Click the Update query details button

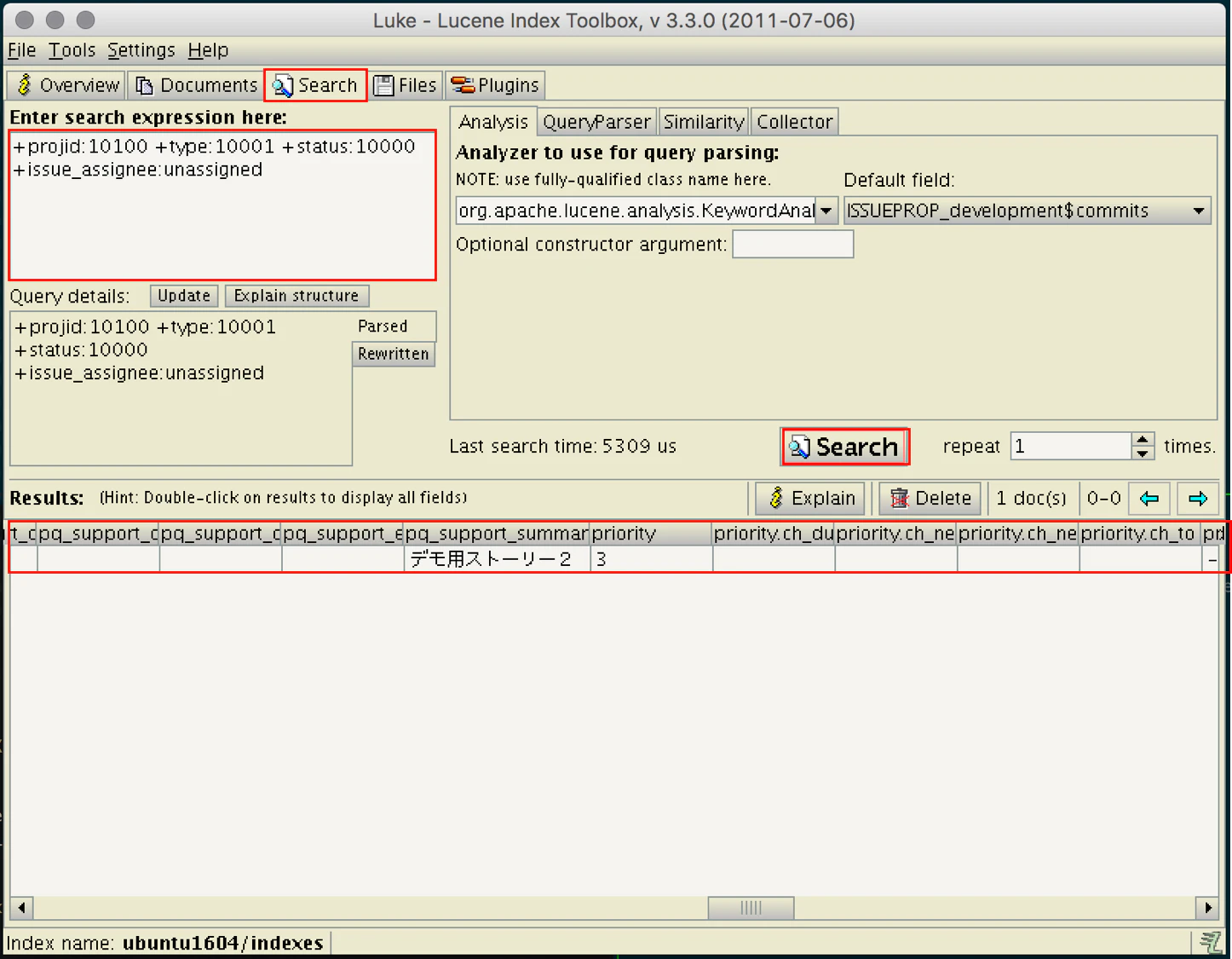[x=184, y=296]
